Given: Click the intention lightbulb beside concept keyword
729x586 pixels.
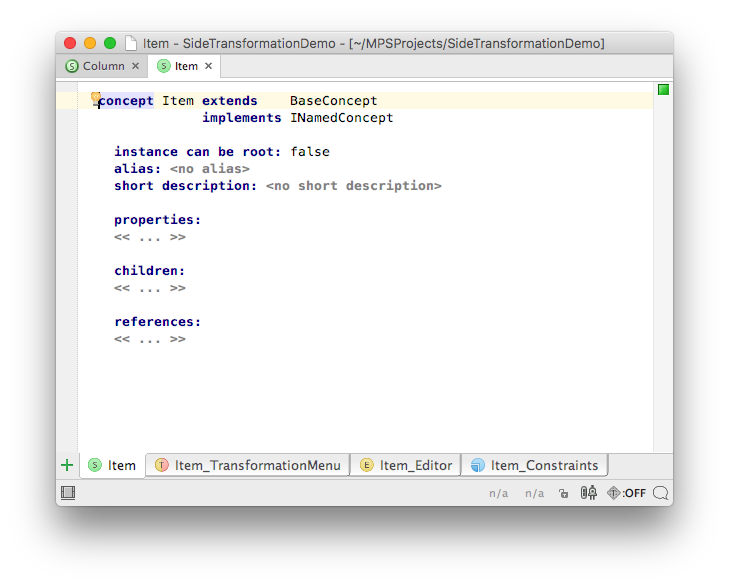Looking at the screenshot, I should click(96, 98).
